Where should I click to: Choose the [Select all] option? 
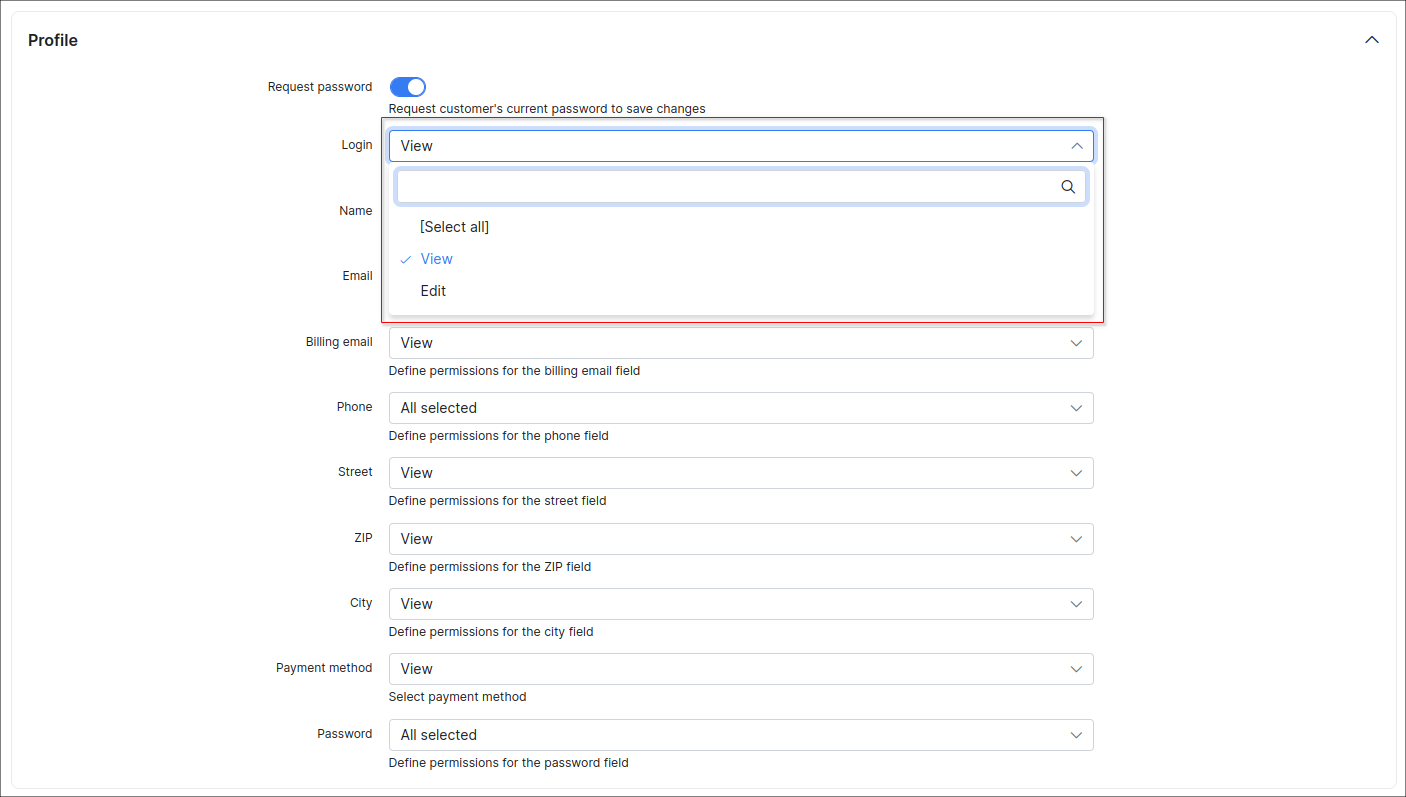(454, 227)
